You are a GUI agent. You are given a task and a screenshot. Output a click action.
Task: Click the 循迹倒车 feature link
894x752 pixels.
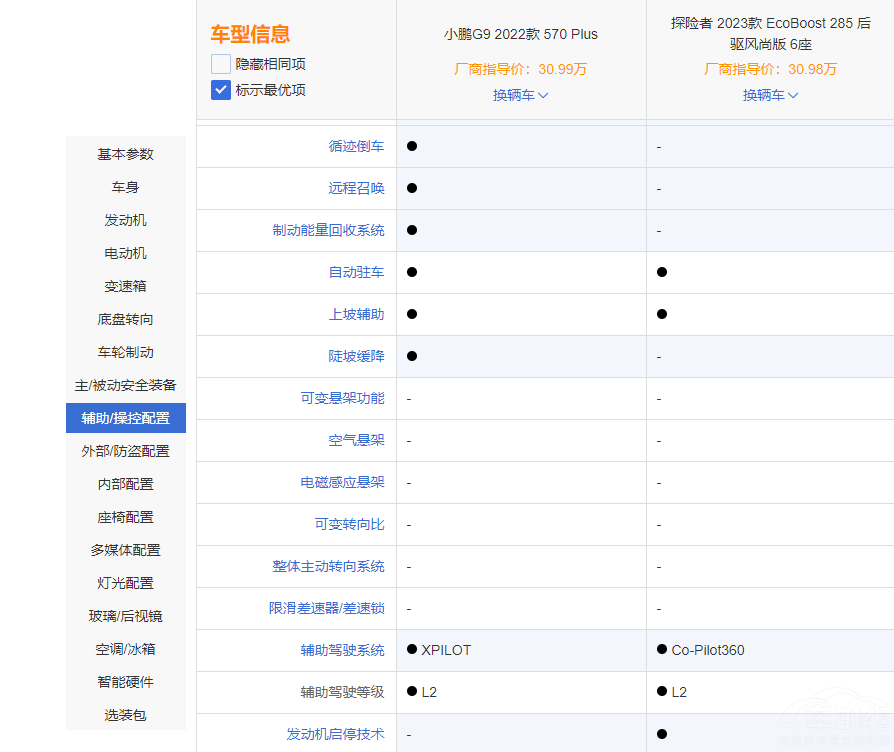(x=356, y=146)
